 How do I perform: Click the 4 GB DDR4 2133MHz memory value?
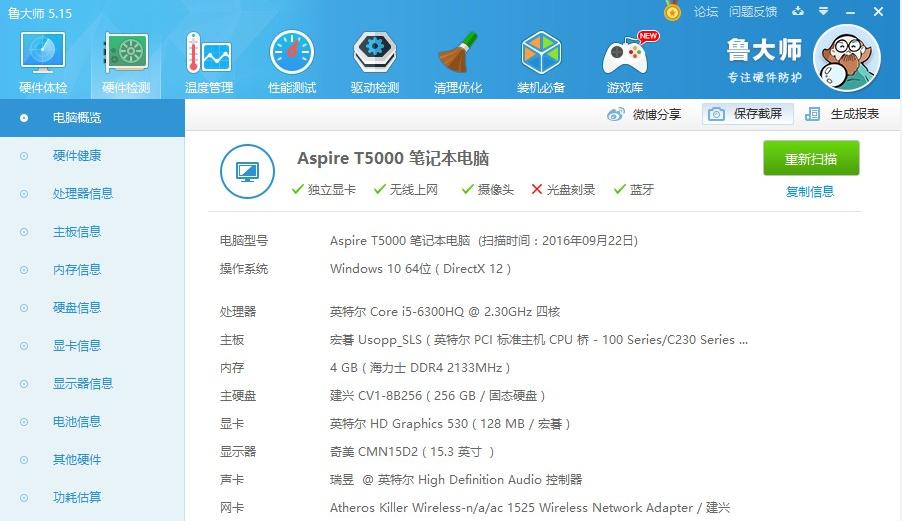pyautogui.click(x=420, y=367)
